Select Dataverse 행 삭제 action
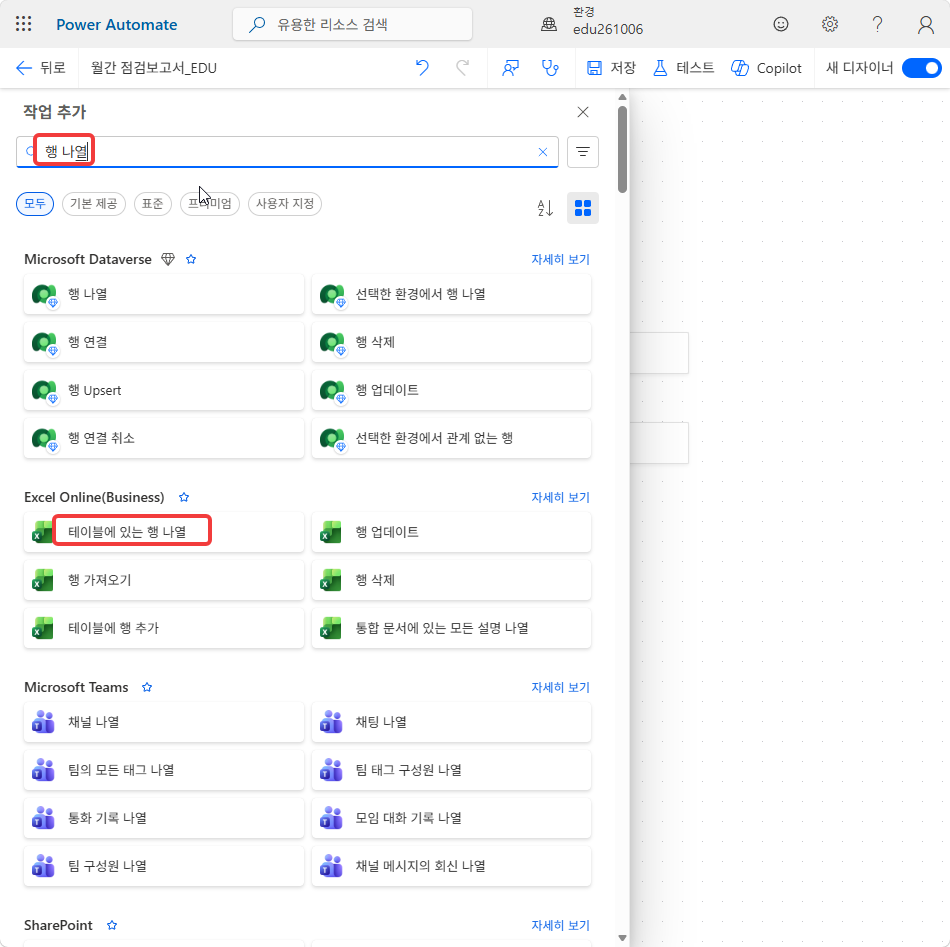This screenshot has height=947, width=950. [x=451, y=342]
